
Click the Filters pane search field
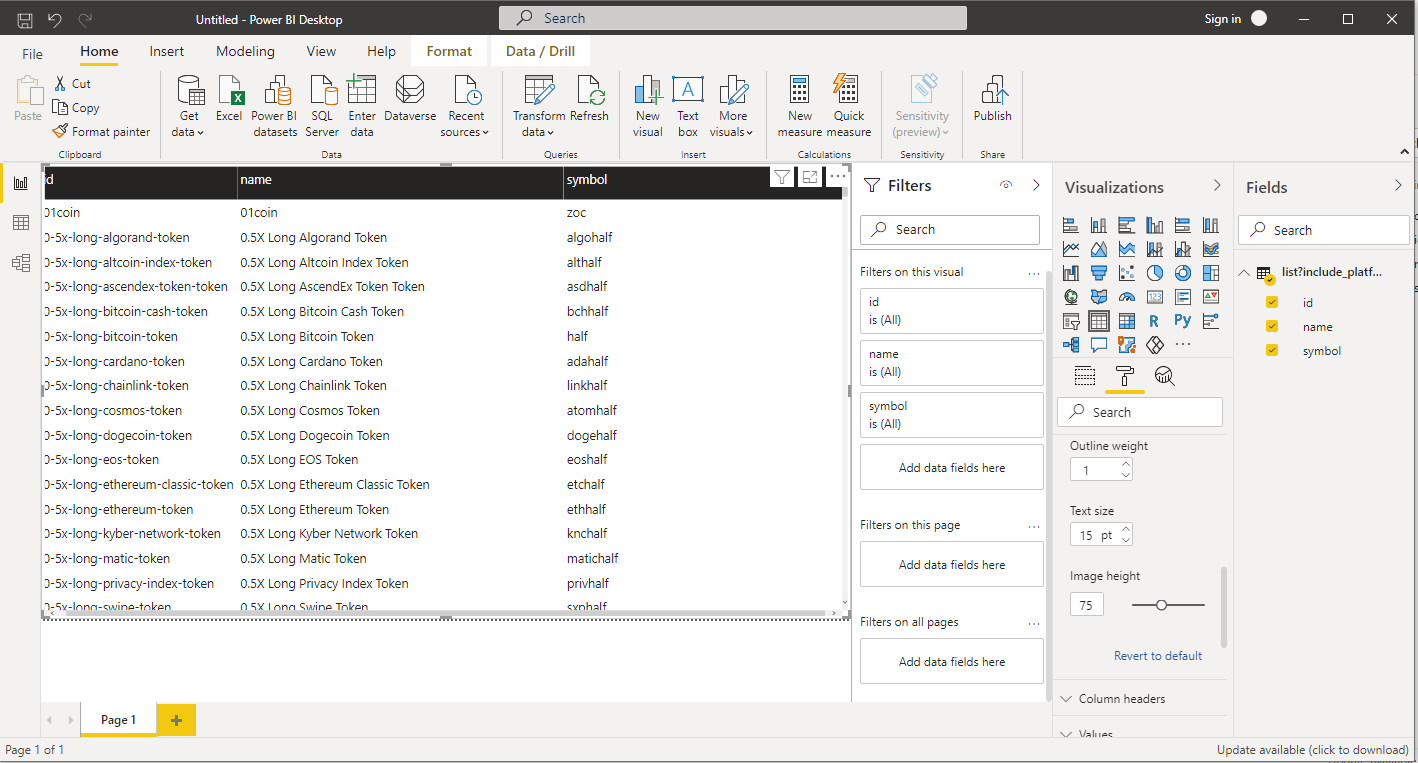pyautogui.click(x=950, y=229)
